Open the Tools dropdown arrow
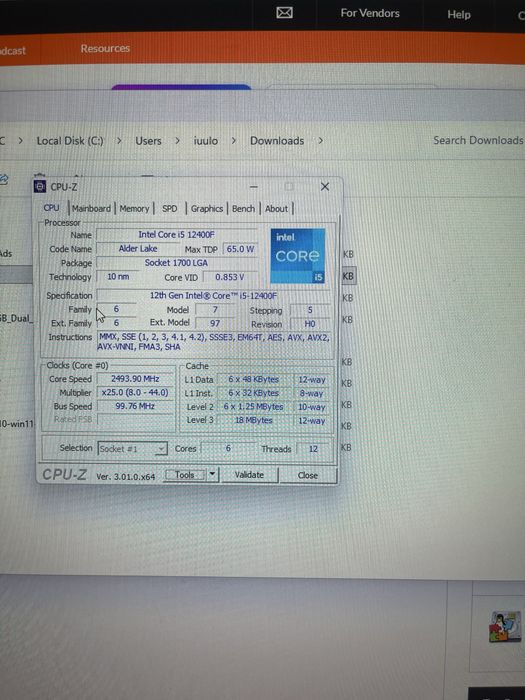Image resolution: width=525 pixels, height=700 pixels. (212, 475)
